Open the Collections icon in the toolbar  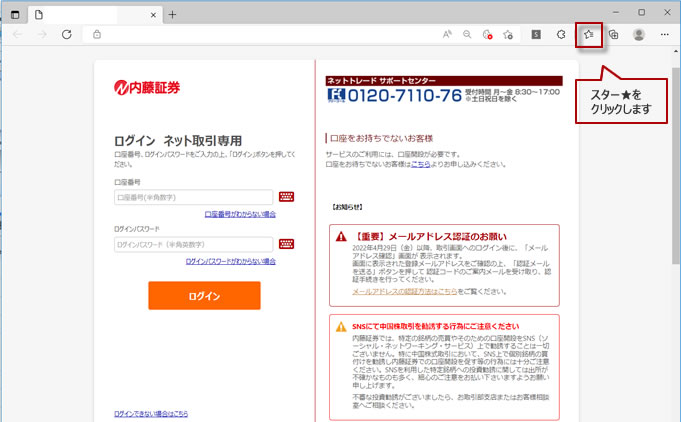(614, 34)
